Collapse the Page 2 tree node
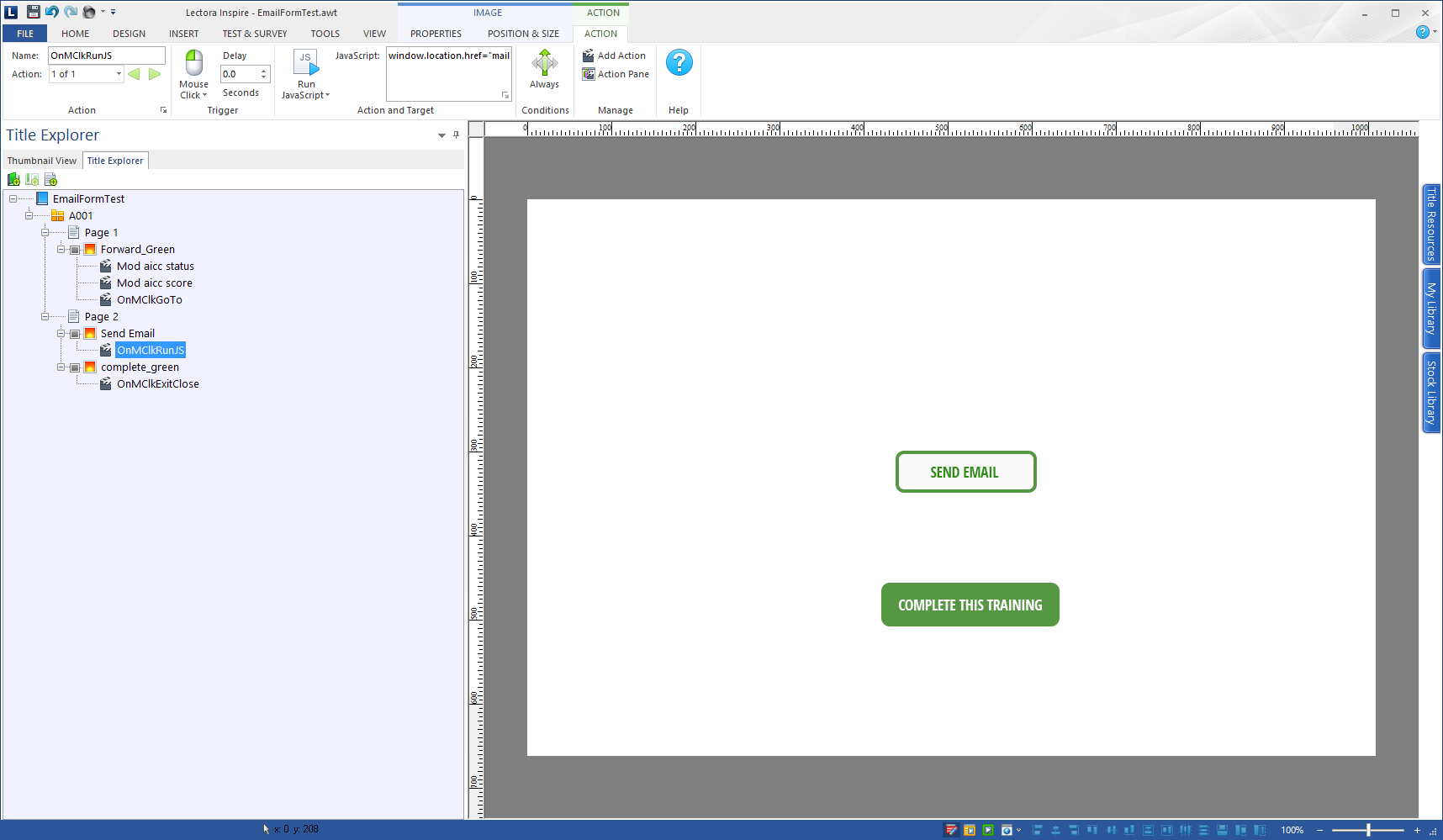Screen dimensions: 1443x840 (45, 317)
